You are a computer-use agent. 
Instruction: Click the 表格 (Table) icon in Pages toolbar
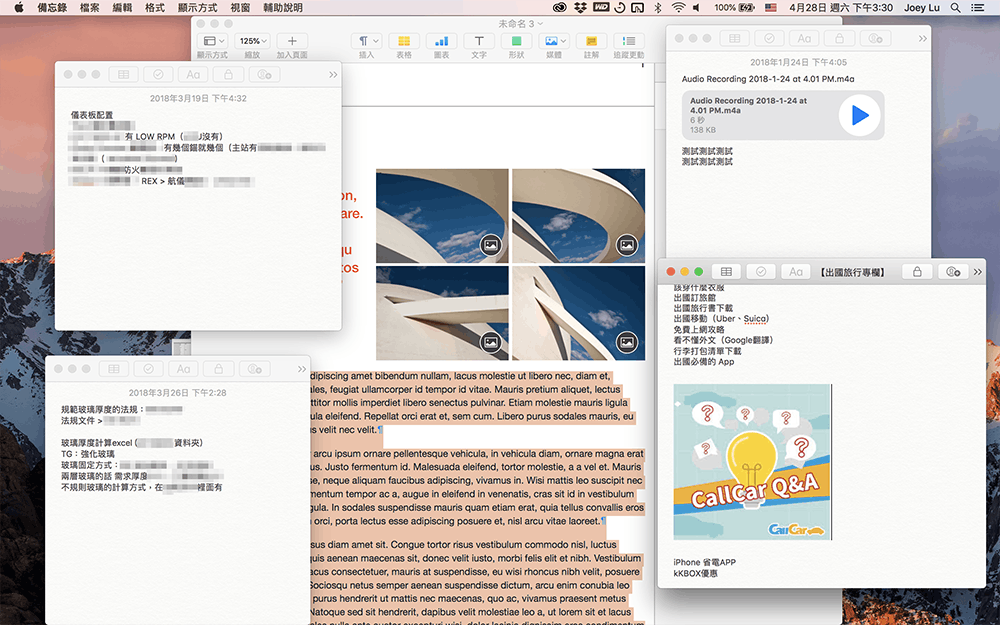[x=403, y=42]
